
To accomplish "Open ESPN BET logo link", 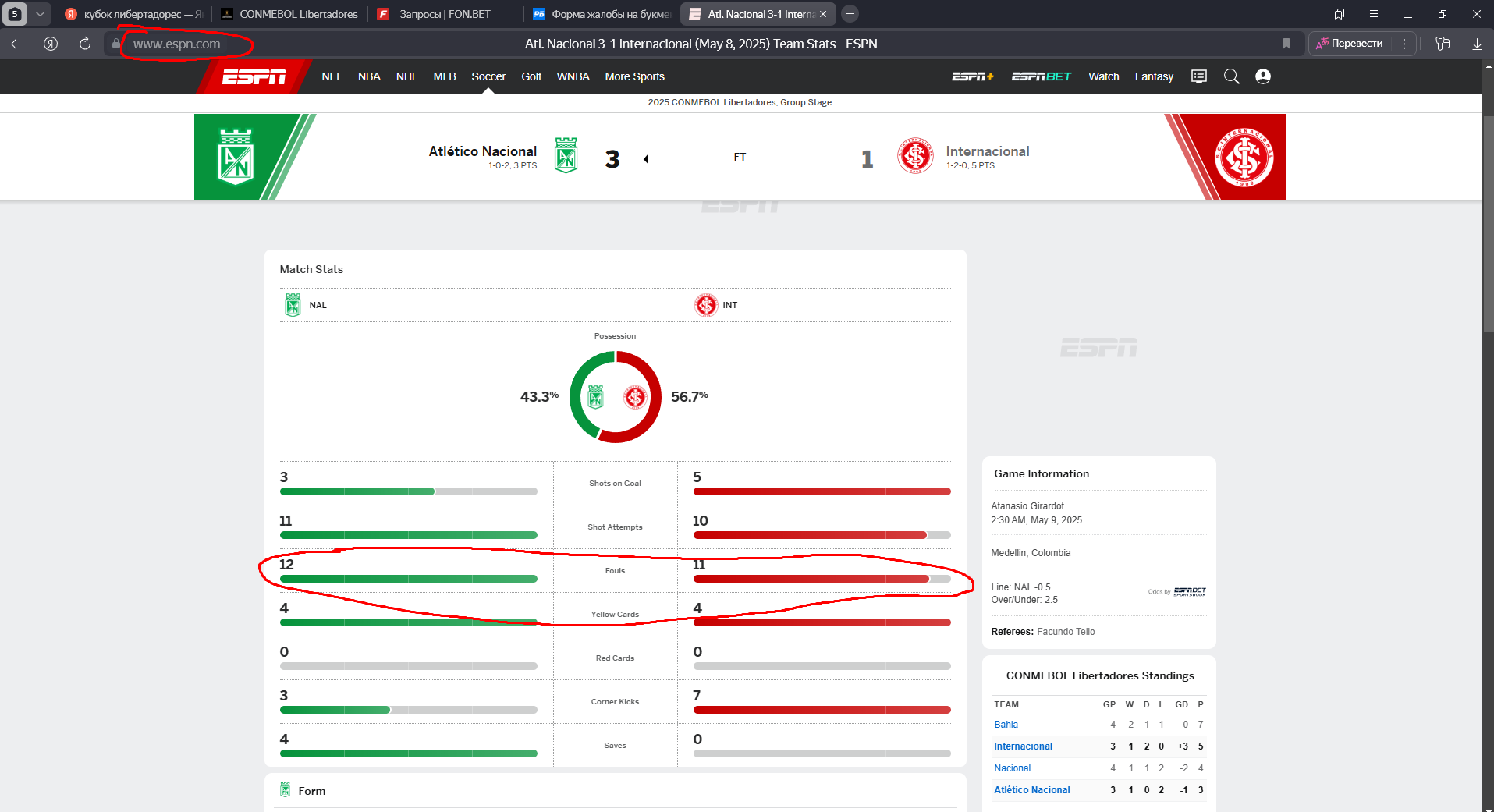I will point(1042,76).
